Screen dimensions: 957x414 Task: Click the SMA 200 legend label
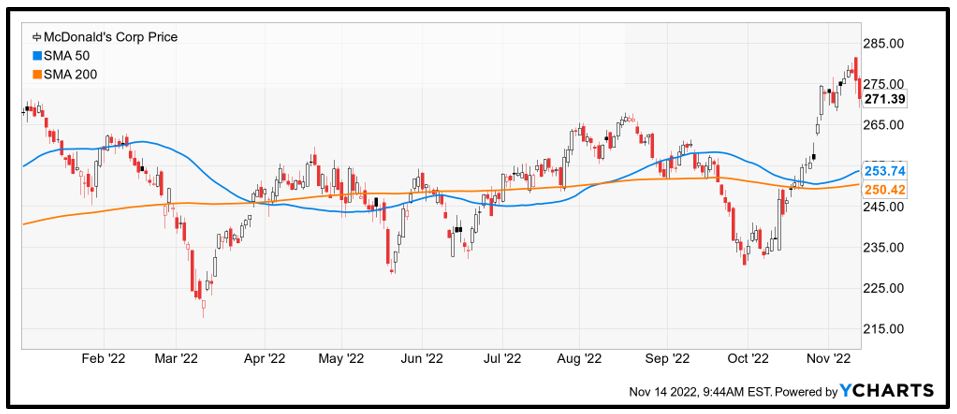[69, 74]
